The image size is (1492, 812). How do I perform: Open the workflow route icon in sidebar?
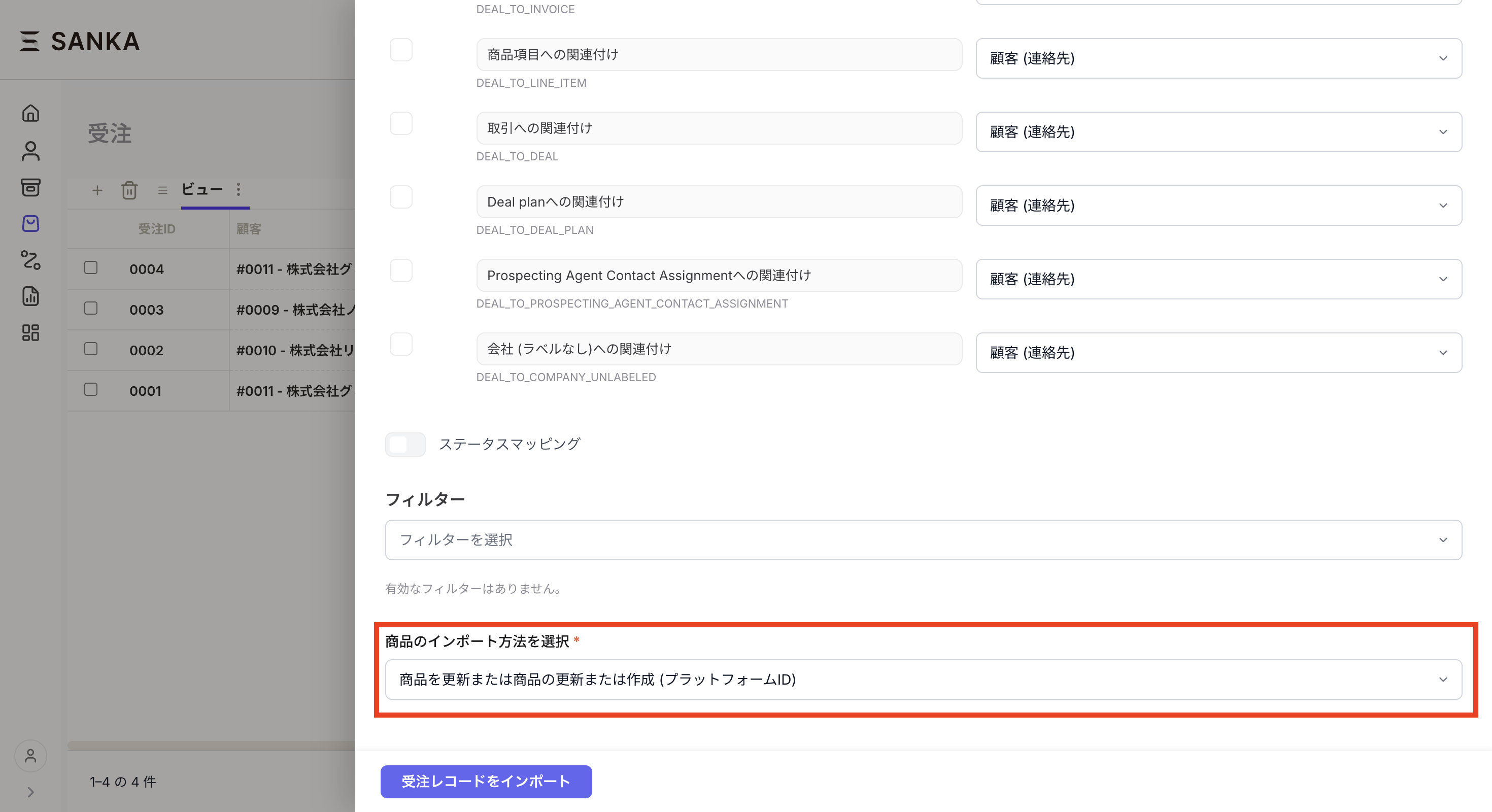[x=30, y=260]
